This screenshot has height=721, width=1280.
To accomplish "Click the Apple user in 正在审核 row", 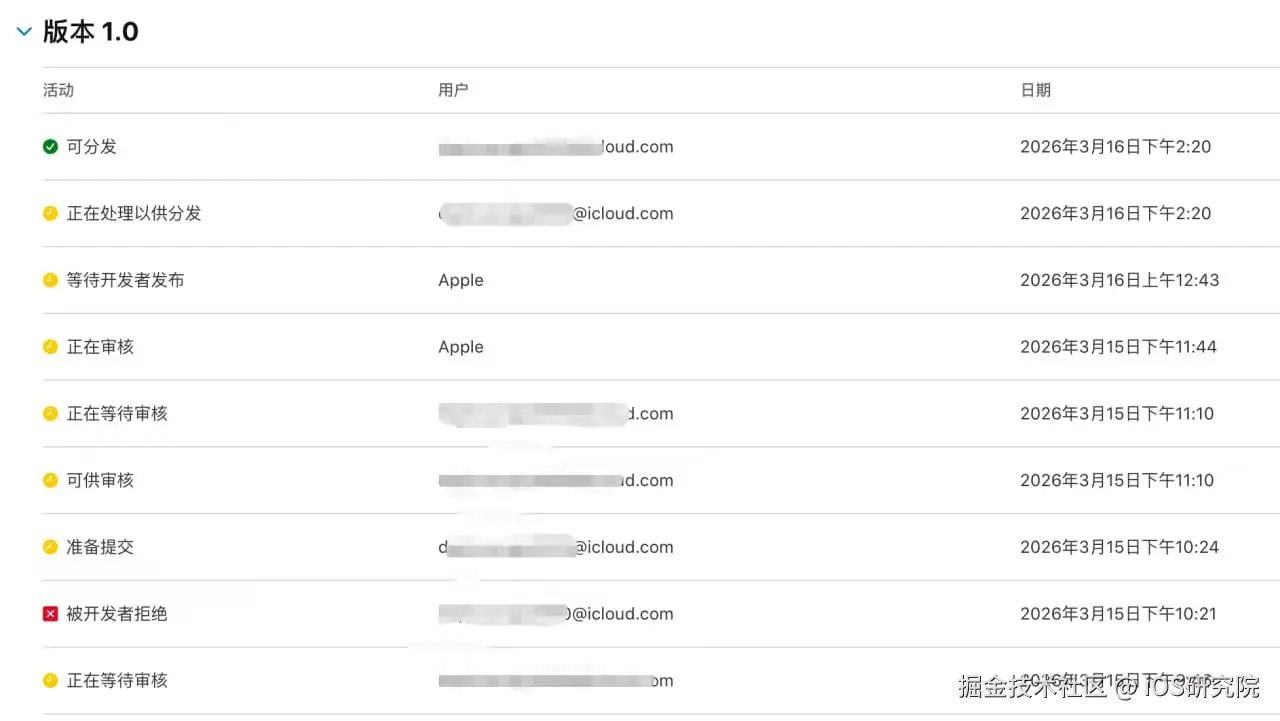I will coord(461,347).
